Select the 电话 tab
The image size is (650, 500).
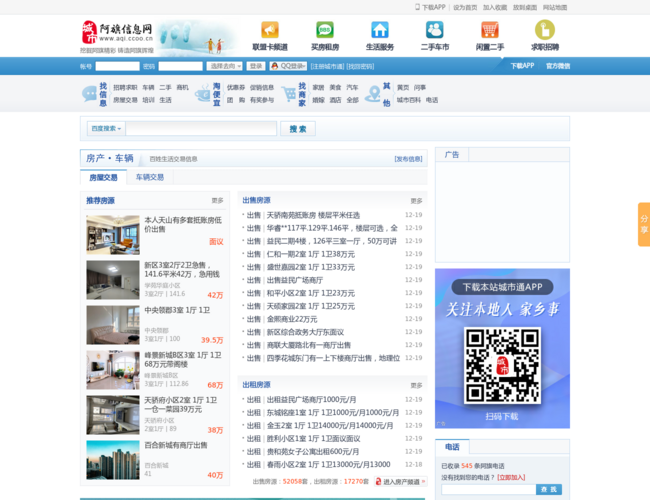point(452,447)
